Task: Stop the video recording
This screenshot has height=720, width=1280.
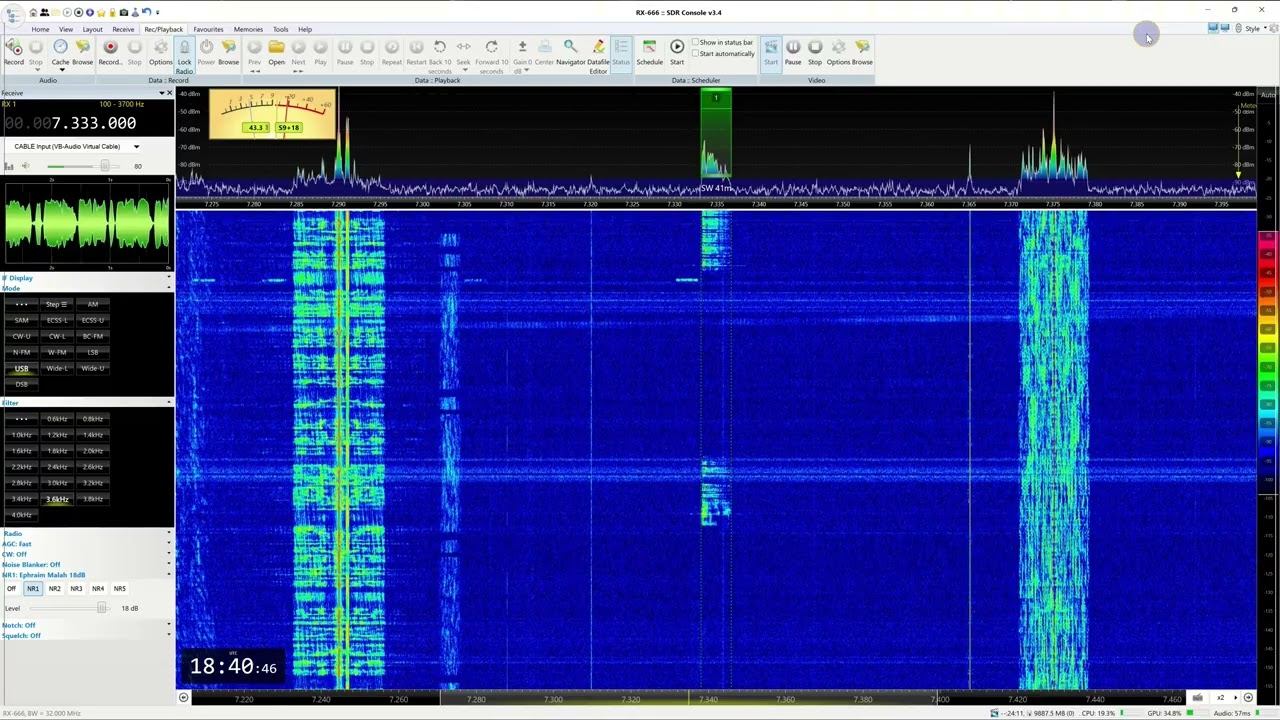Action: coord(815,52)
